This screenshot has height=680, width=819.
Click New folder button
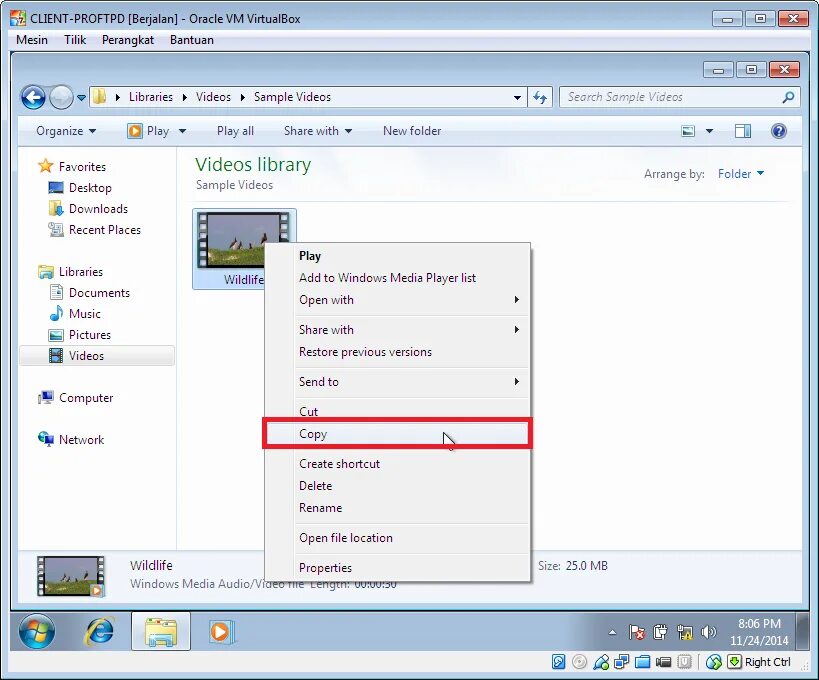click(412, 131)
